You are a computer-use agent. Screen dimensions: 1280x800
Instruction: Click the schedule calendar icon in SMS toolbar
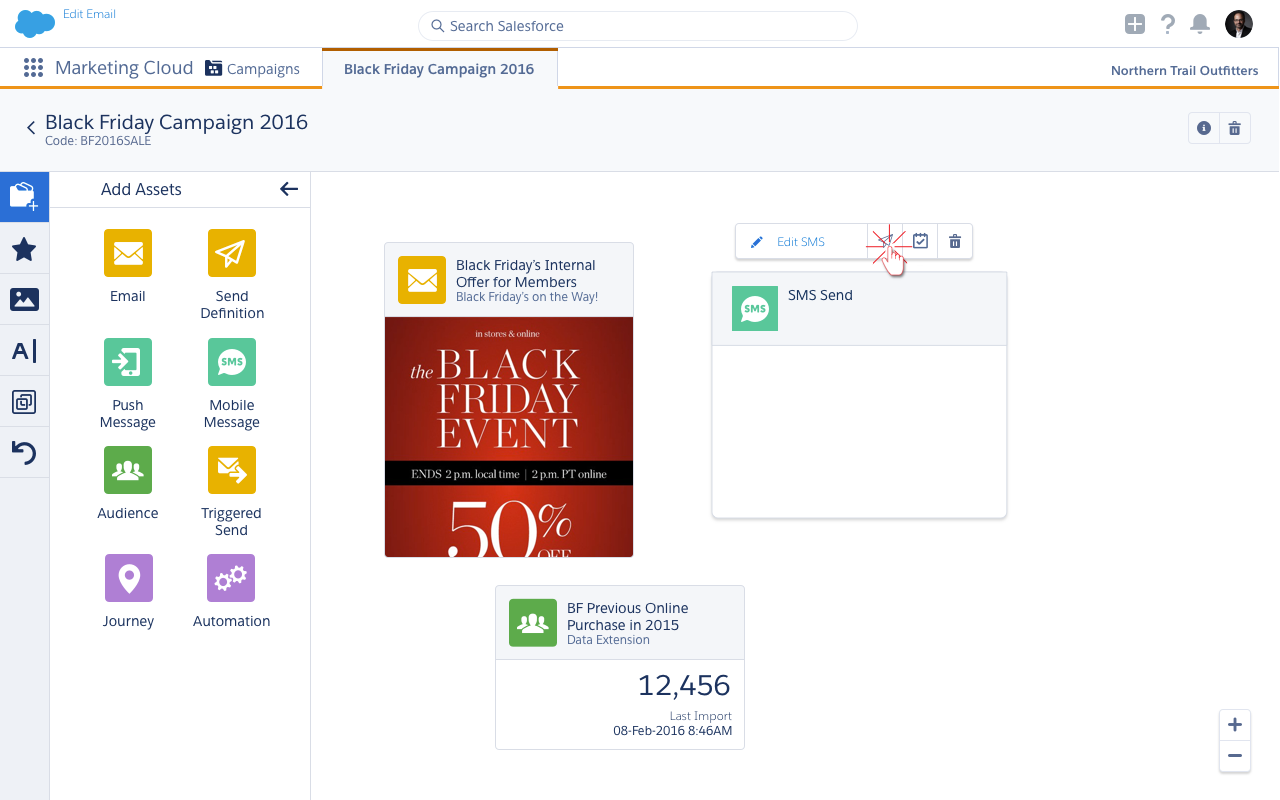[921, 241]
